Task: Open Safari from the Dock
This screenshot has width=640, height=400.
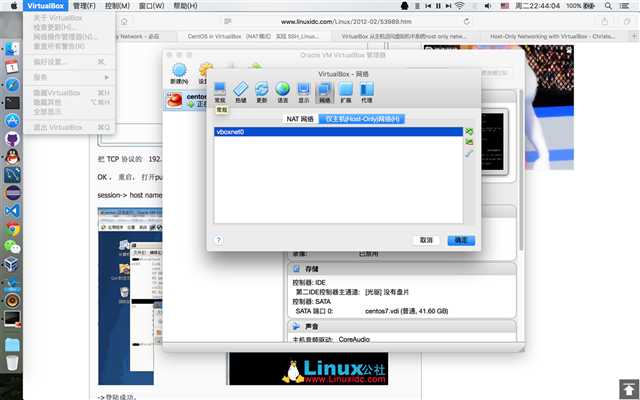Action: [12, 85]
